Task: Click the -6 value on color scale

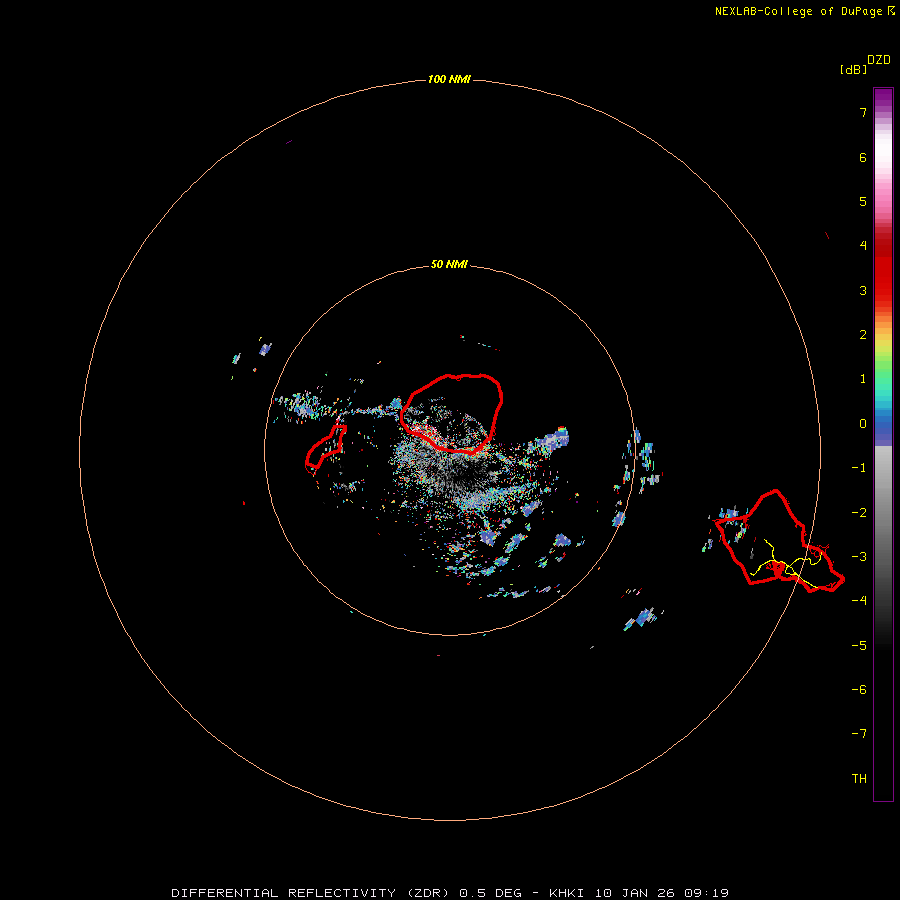Action: click(859, 690)
